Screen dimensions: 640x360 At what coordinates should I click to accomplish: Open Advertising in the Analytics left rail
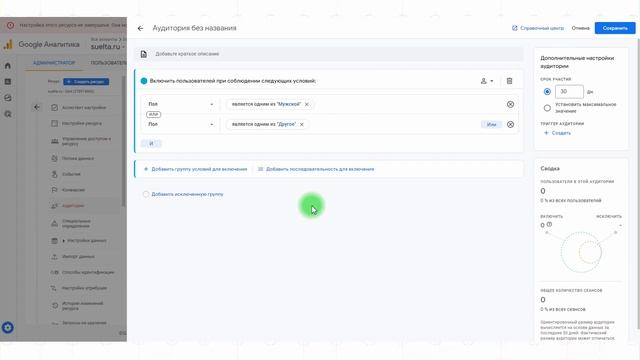tap(8, 114)
